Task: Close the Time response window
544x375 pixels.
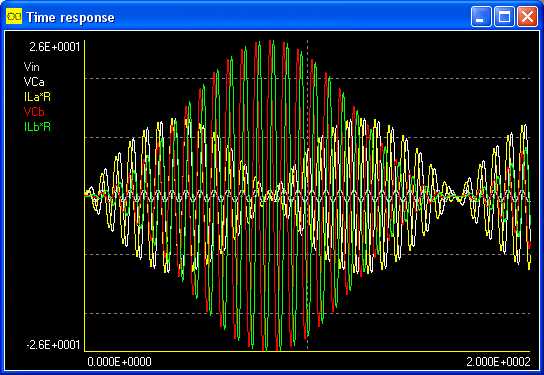Action: tap(527, 16)
